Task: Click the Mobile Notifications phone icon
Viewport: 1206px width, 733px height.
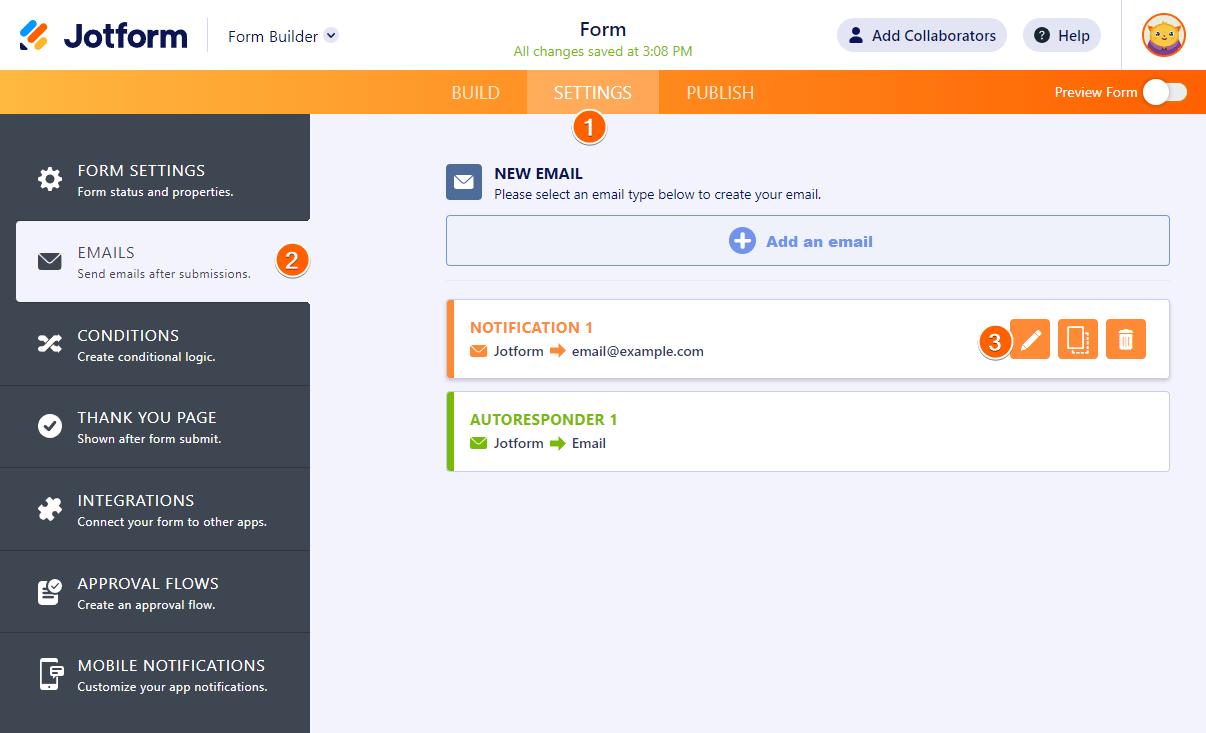Action: (x=50, y=674)
